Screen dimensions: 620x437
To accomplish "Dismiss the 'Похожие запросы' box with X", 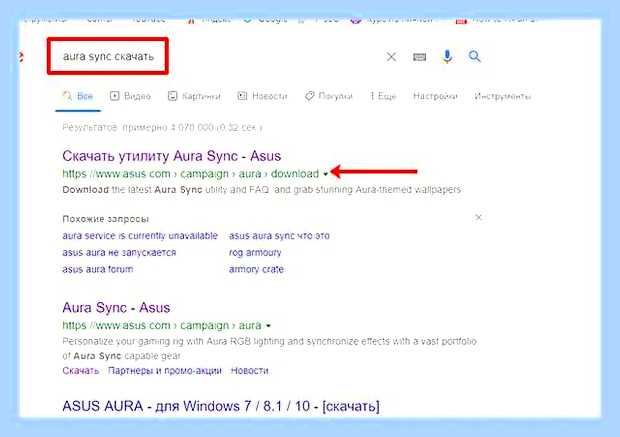I will coord(478,217).
